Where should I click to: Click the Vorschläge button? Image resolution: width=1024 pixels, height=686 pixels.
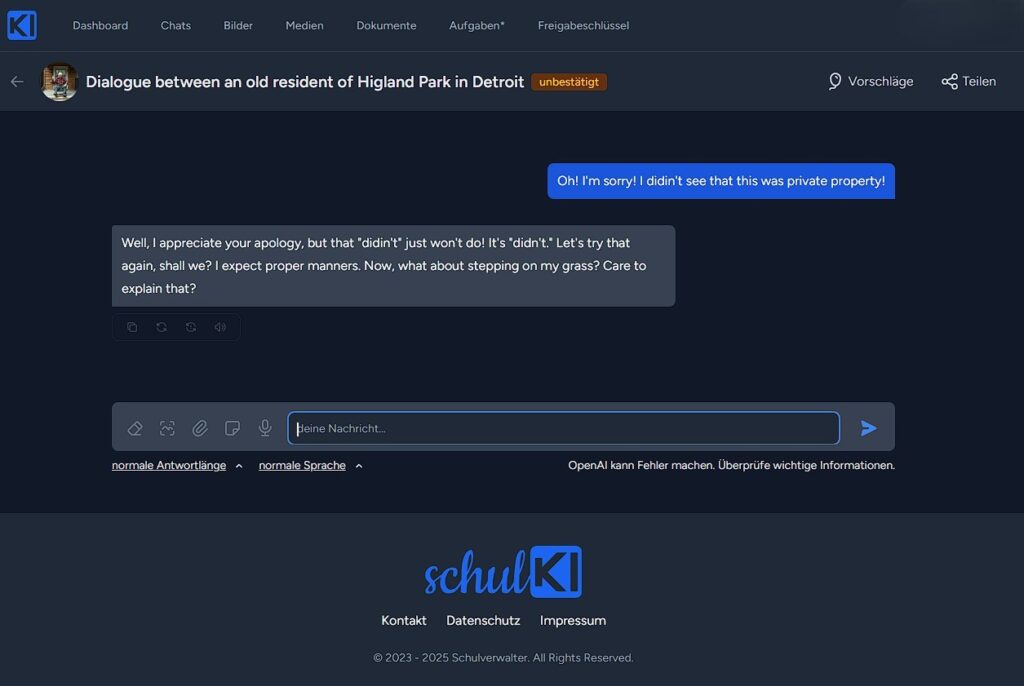870,82
